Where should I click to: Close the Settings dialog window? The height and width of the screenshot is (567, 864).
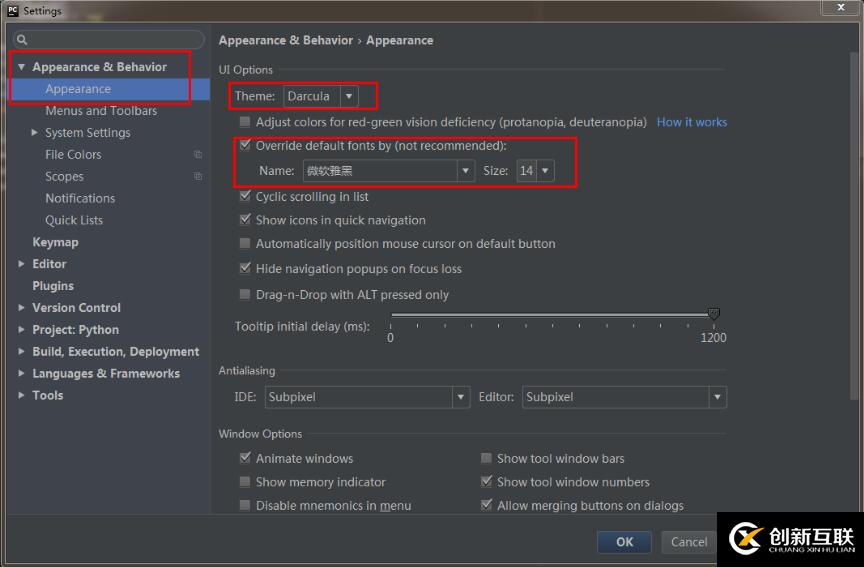coord(837,8)
